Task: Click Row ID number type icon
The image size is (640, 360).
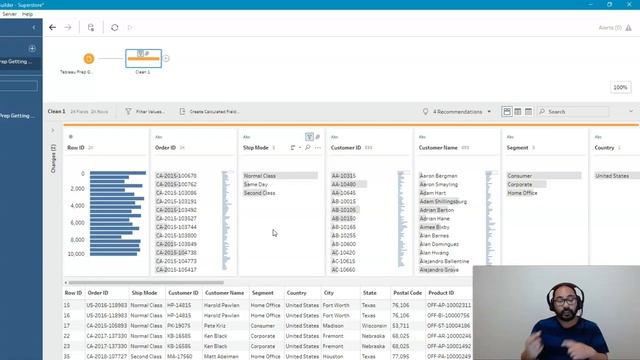Action: pos(71,137)
